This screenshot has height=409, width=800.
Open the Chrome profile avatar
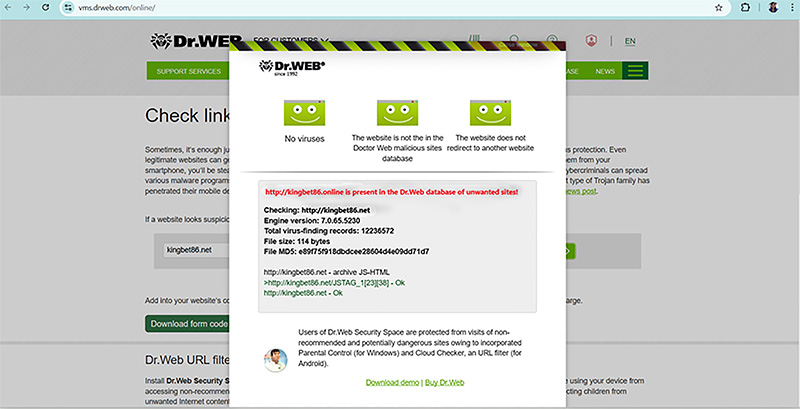[773, 8]
